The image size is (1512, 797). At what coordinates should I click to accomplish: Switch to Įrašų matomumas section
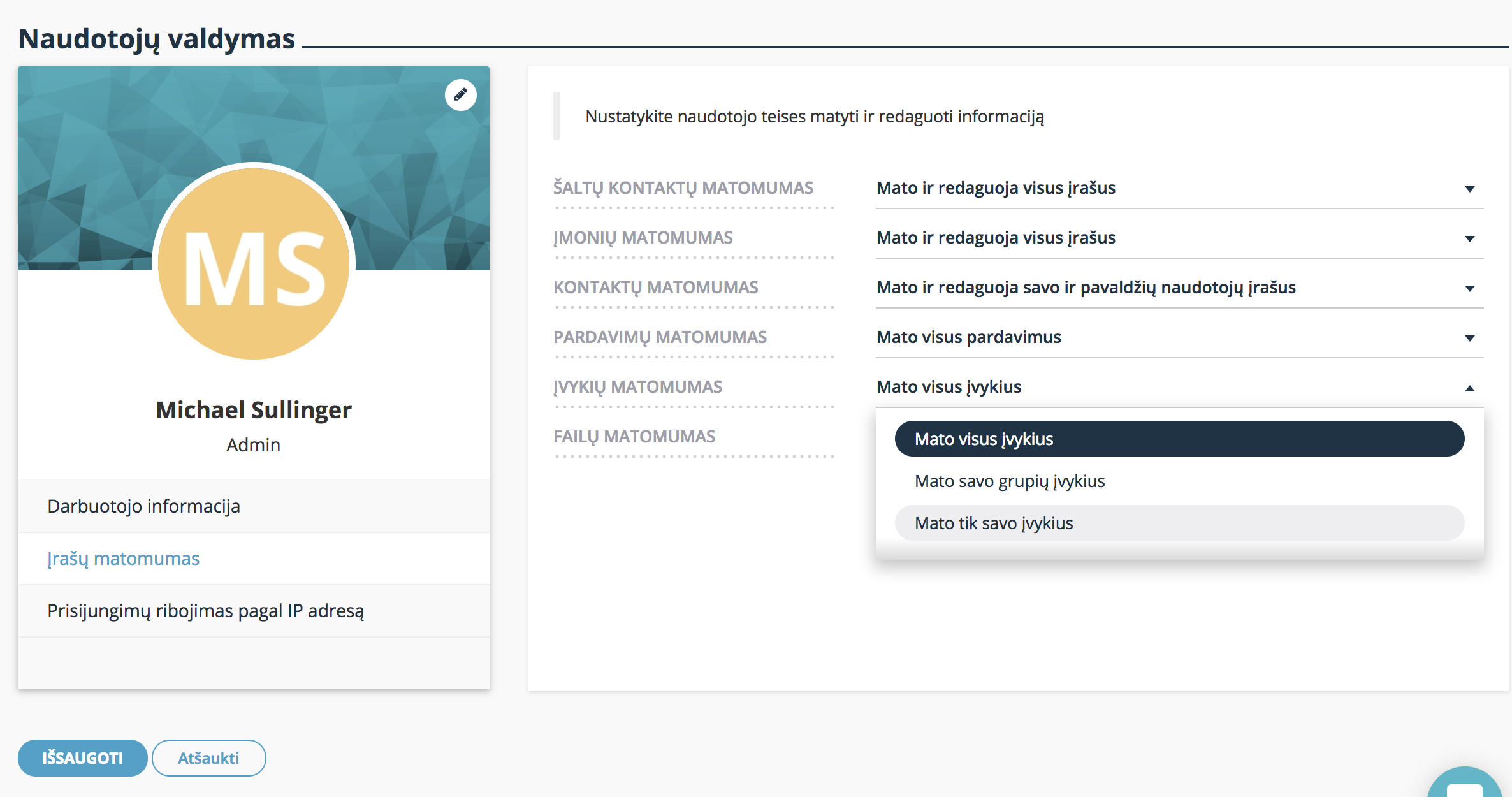click(254, 559)
